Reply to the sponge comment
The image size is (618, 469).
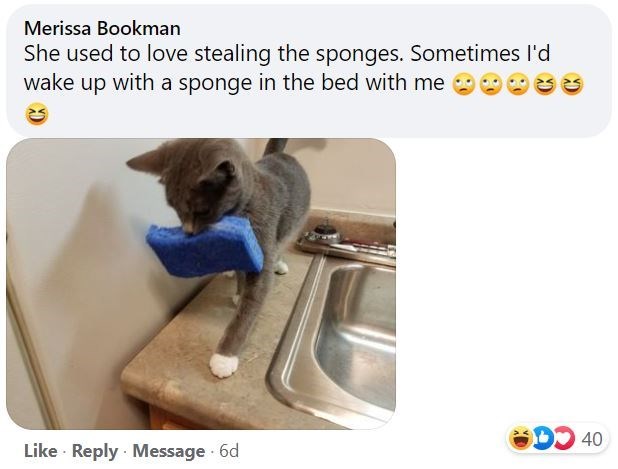(95, 451)
